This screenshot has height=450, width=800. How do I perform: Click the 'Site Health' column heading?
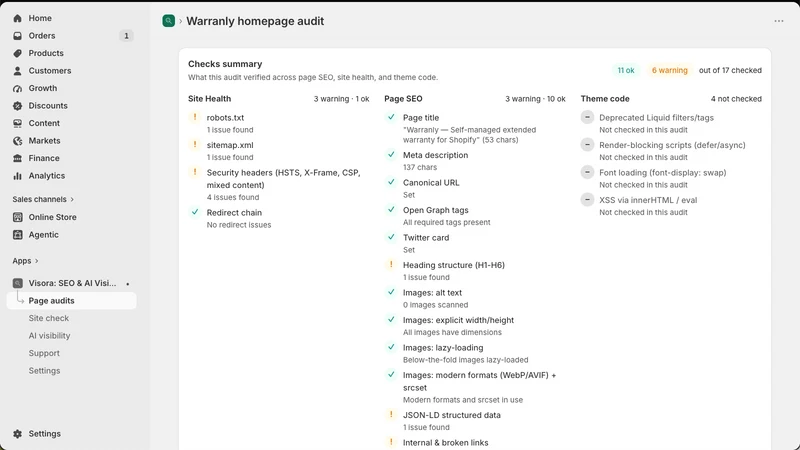(209, 99)
